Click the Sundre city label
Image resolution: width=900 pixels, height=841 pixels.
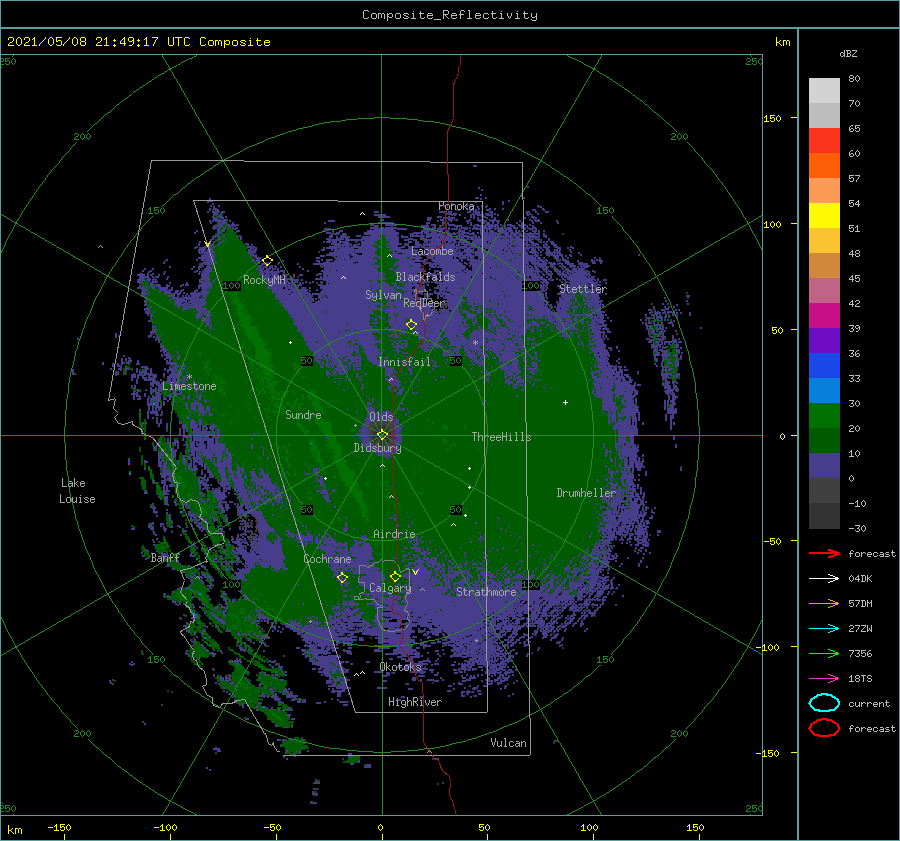coord(303,415)
